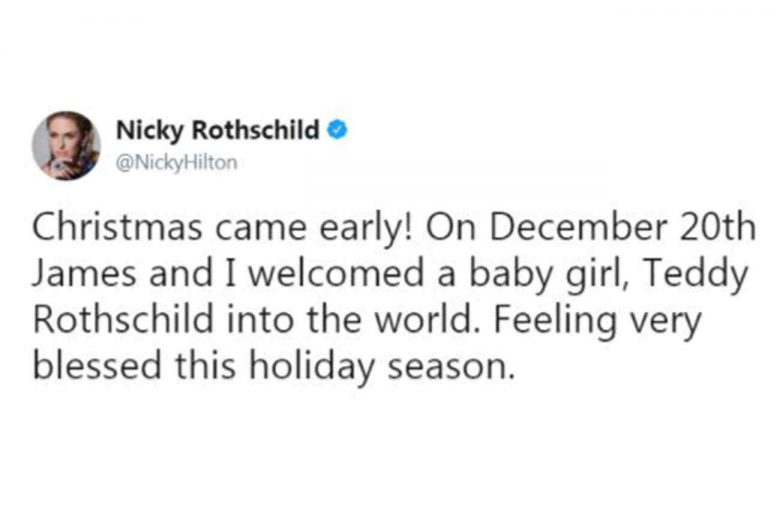Open Nicky Rothschild's profile picture
This screenshot has height=519, width=780.
pyautogui.click(x=67, y=145)
